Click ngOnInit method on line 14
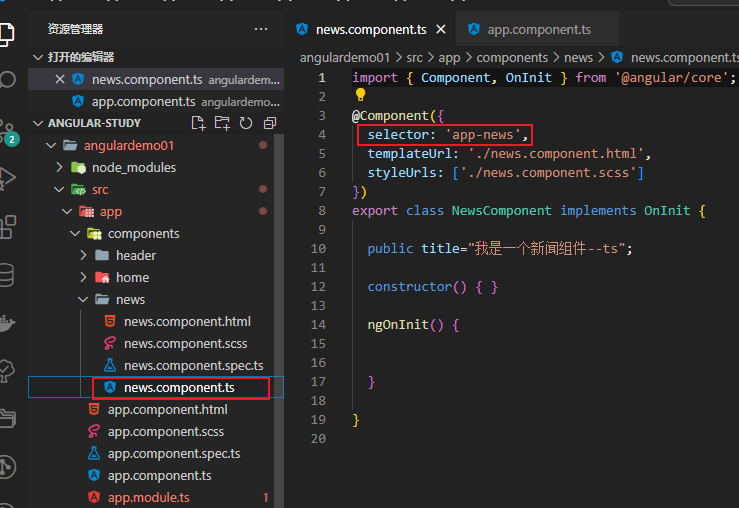Image resolution: width=739 pixels, height=508 pixels. 398,325
